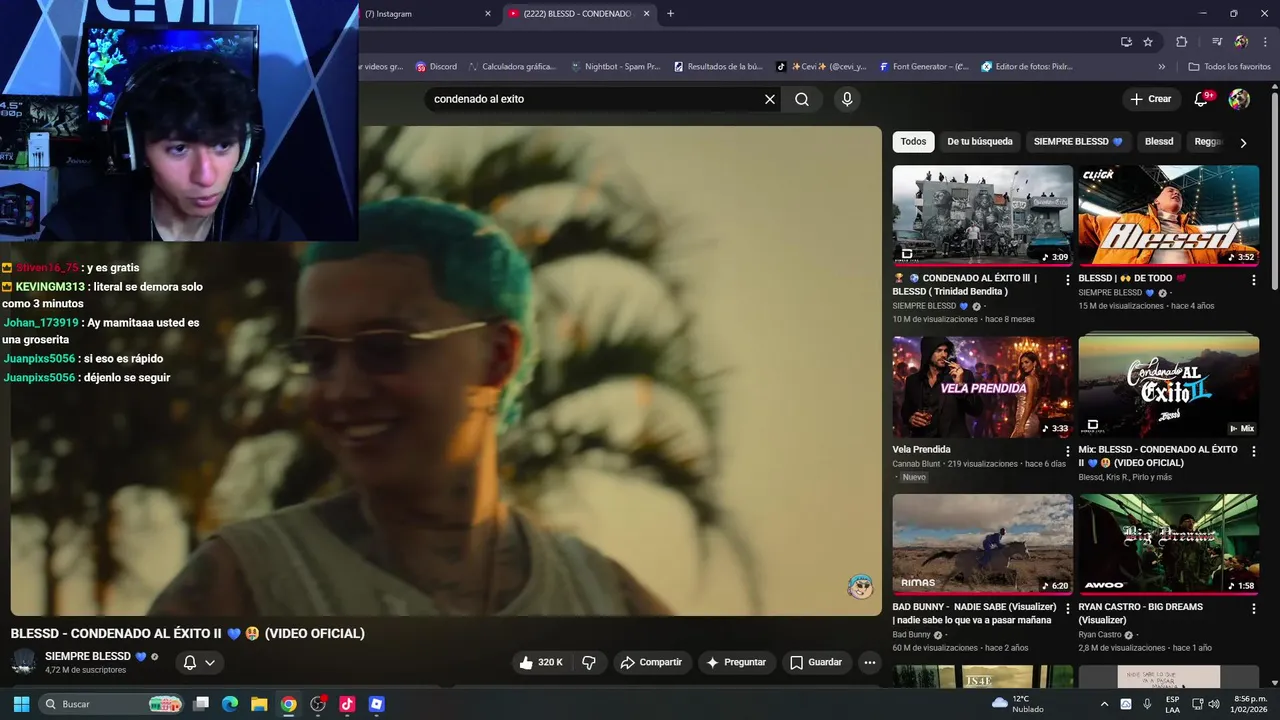Click the video player frame
This screenshot has height=720, width=1280.
pyautogui.click(x=446, y=370)
